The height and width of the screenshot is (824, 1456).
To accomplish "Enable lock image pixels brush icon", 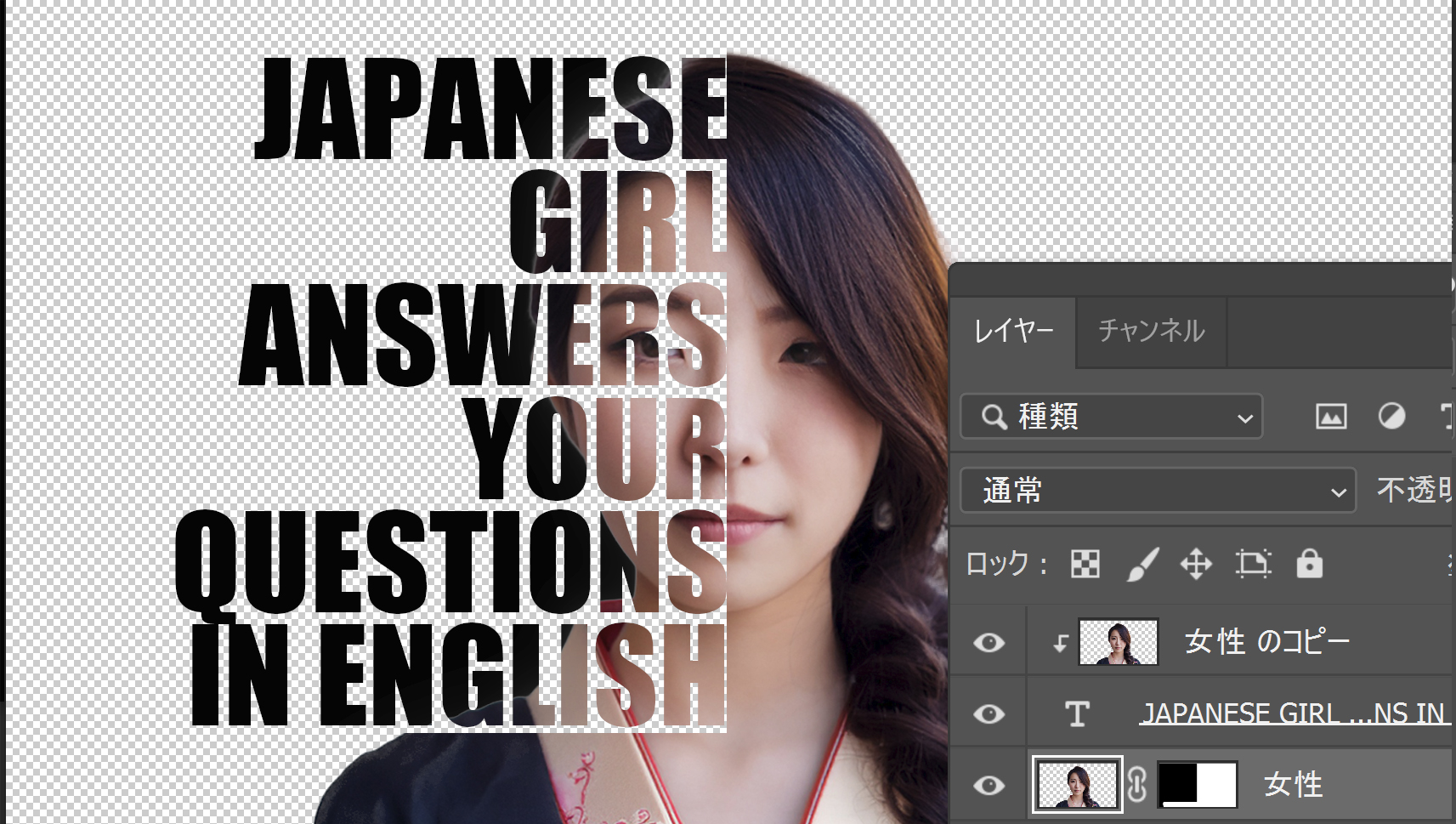I will (1142, 564).
